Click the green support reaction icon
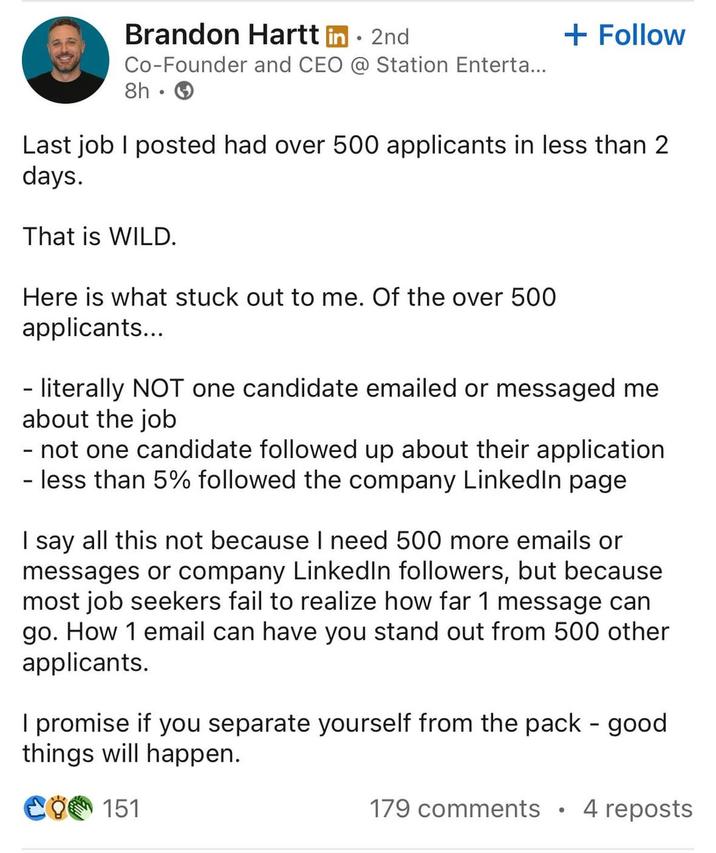Screen dimensions: 716x853 (80, 806)
